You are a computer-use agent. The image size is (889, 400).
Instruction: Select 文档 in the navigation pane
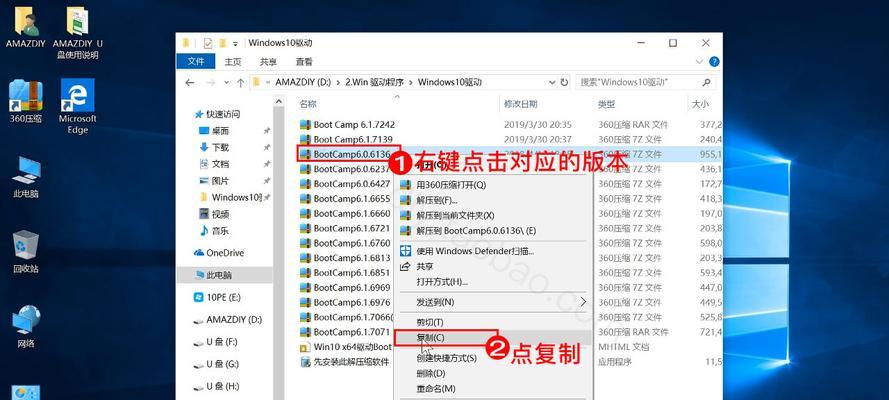pyautogui.click(x=220, y=164)
